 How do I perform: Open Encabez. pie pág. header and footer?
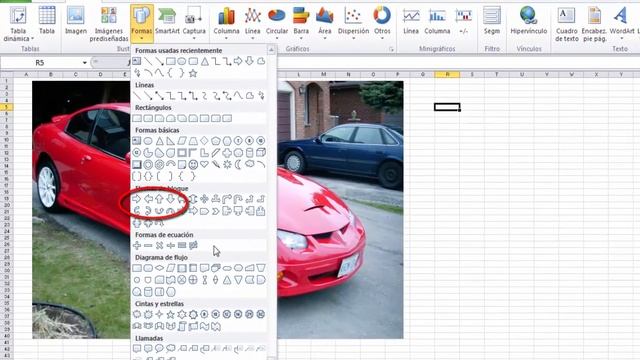(594, 24)
